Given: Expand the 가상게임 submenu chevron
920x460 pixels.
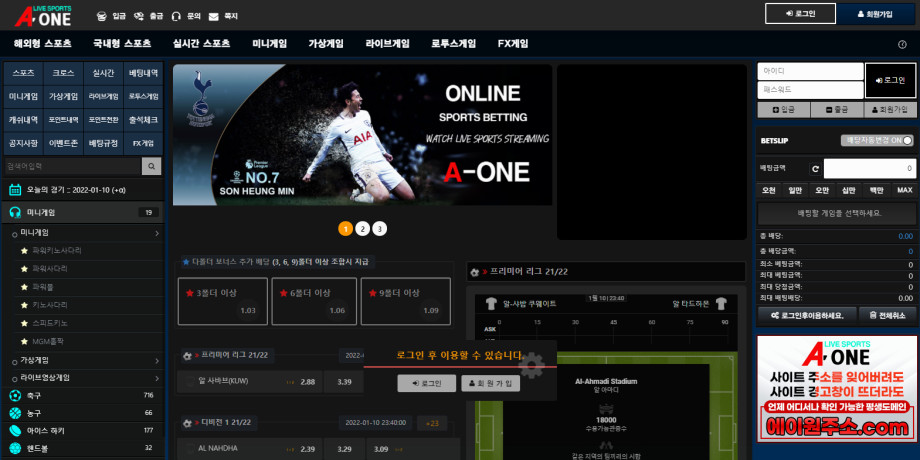Looking at the screenshot, I should pos(157,360).
